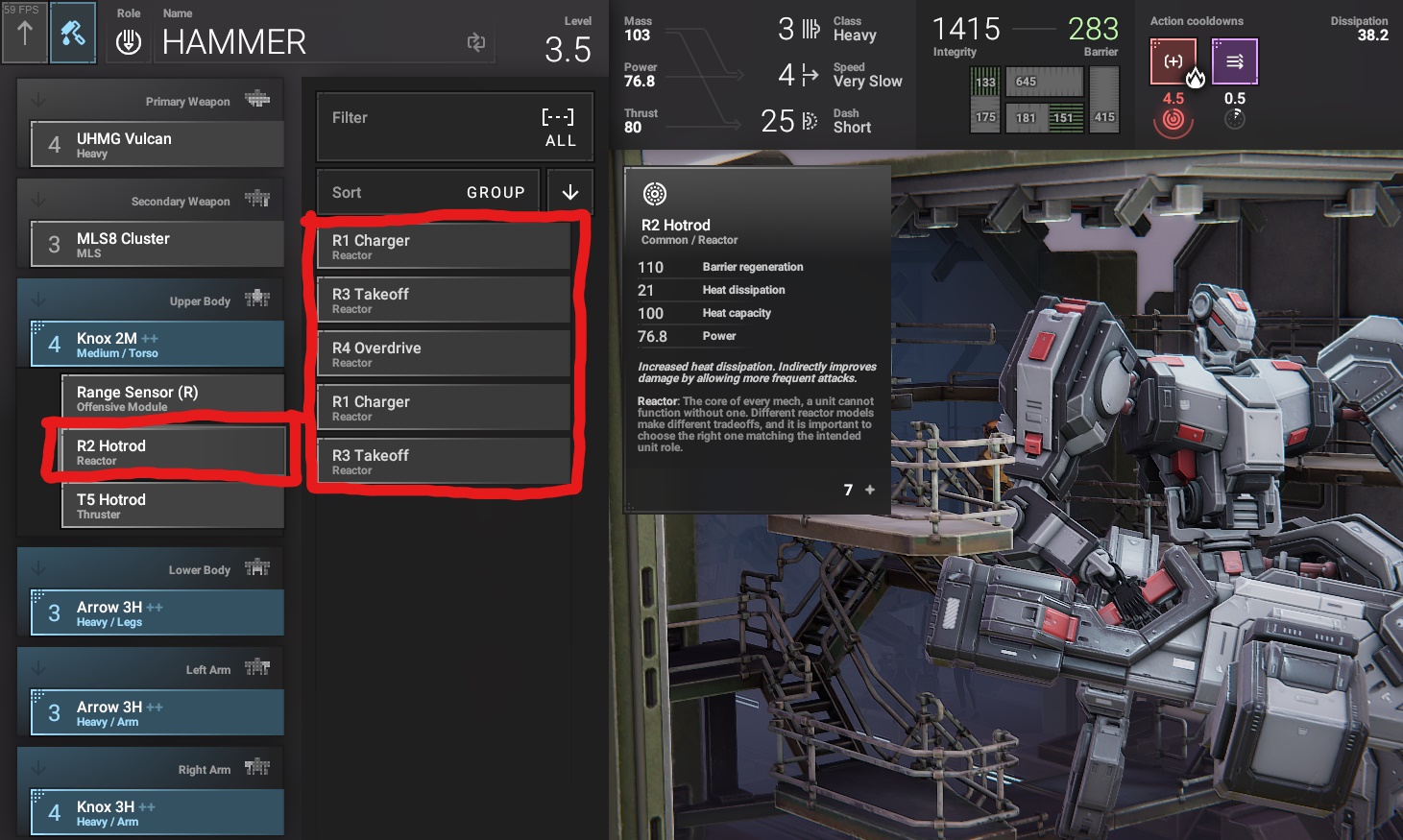Select the T5 Hotrod thruster slot
Image resolution: width=1403 pixels, height=840 pixels.
[173, 505]
